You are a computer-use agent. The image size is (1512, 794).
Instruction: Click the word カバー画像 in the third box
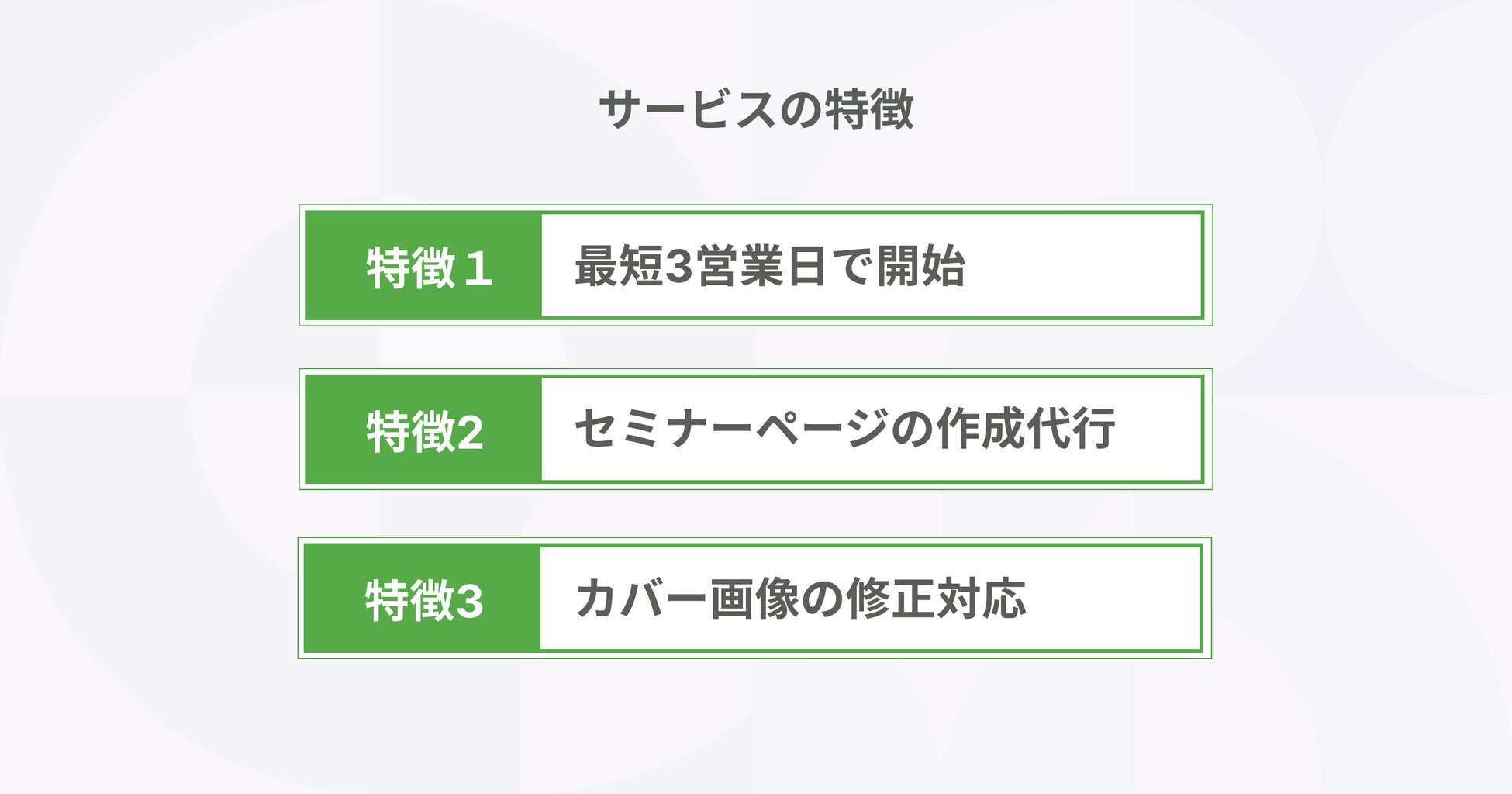coord(687,599)
